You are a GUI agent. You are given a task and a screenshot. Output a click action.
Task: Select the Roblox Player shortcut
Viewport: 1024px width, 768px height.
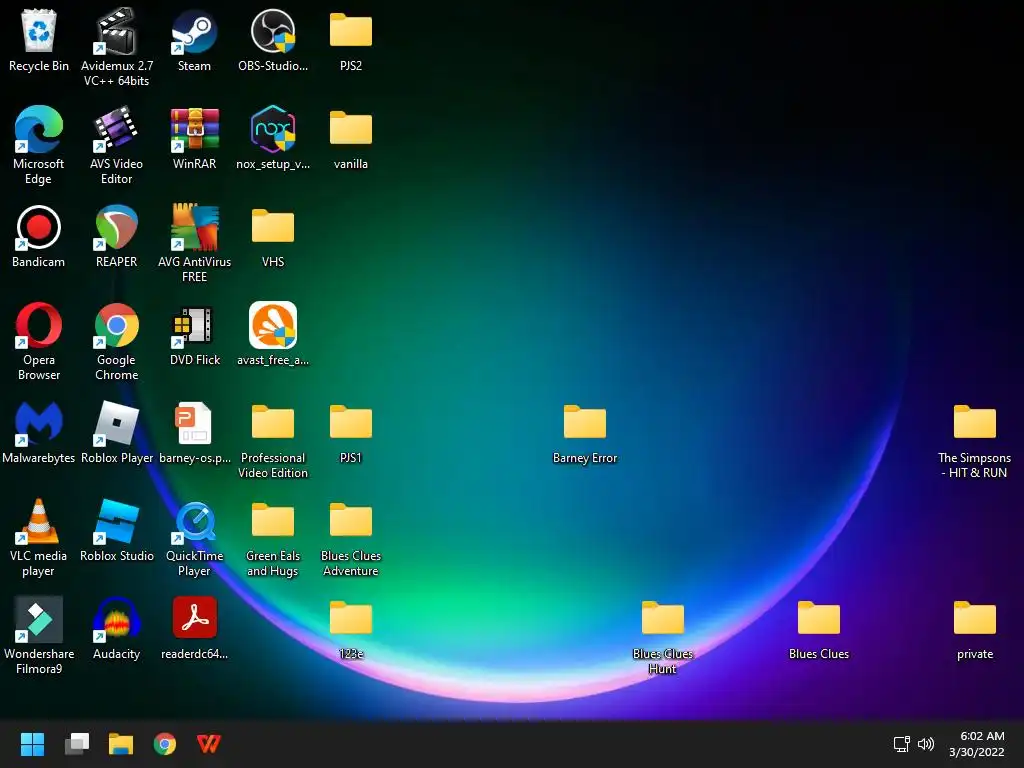click(x=116, y=423)
